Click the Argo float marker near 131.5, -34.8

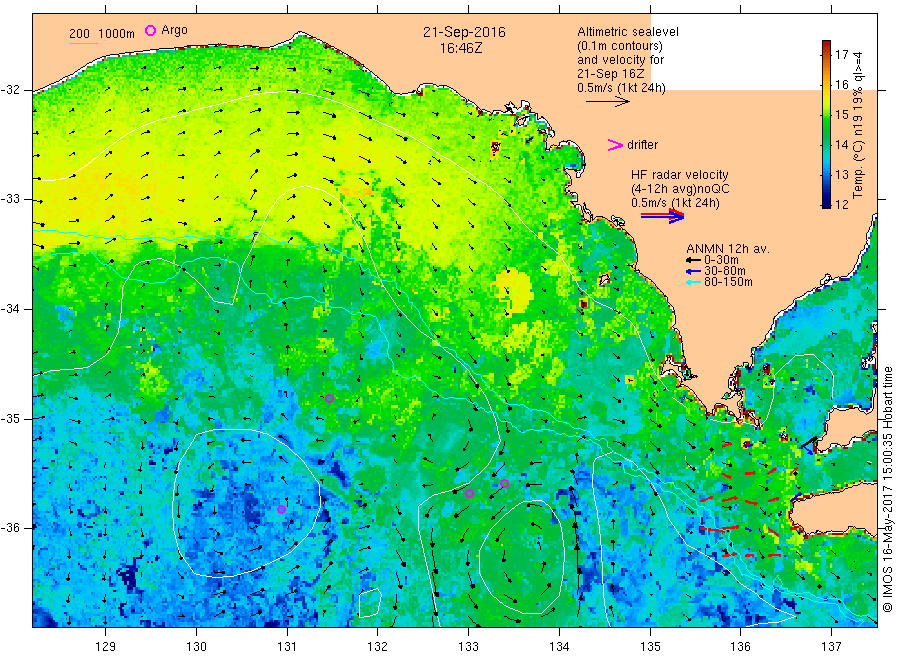tap(329, 399)
